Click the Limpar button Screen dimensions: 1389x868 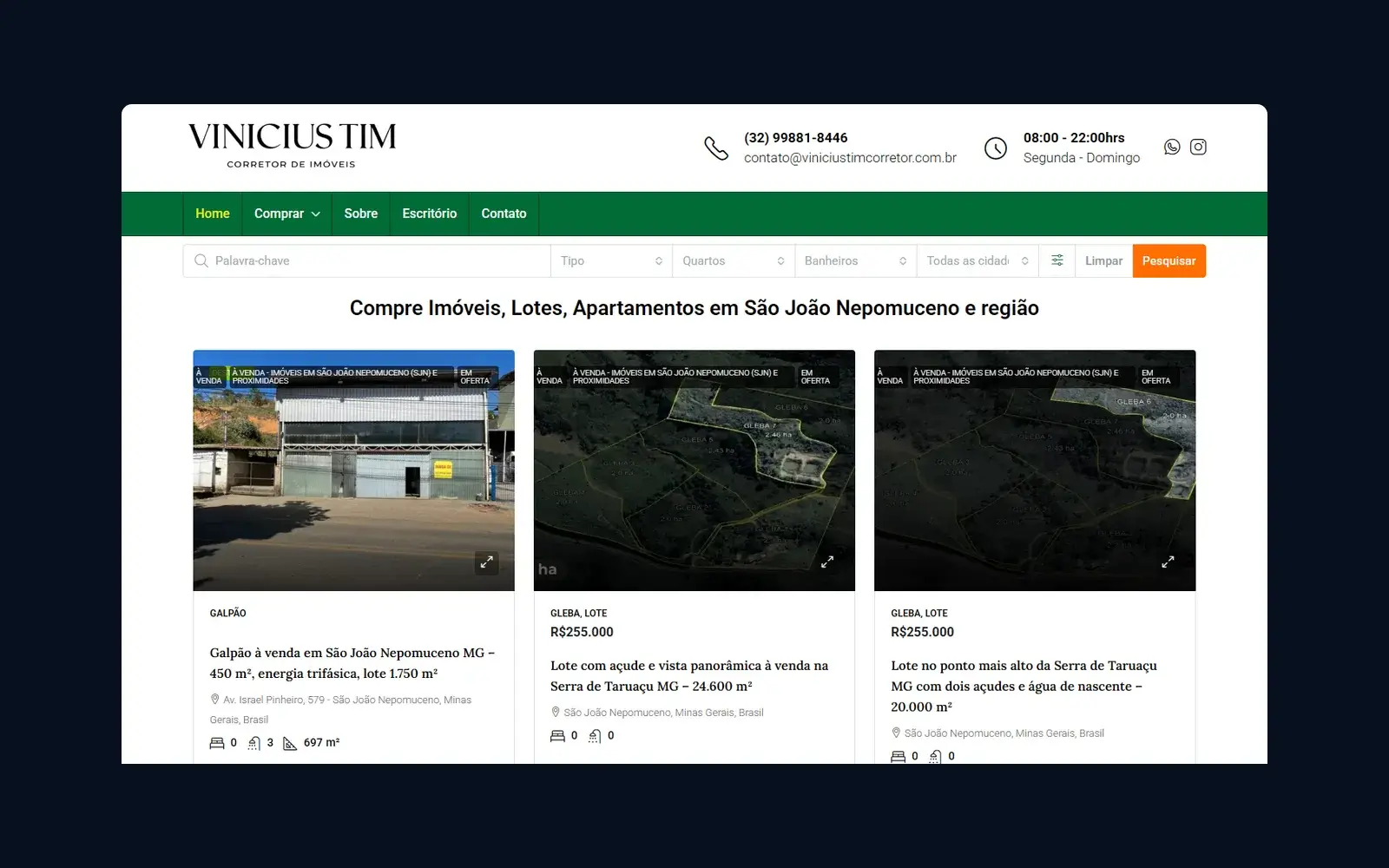[1103, 260]
